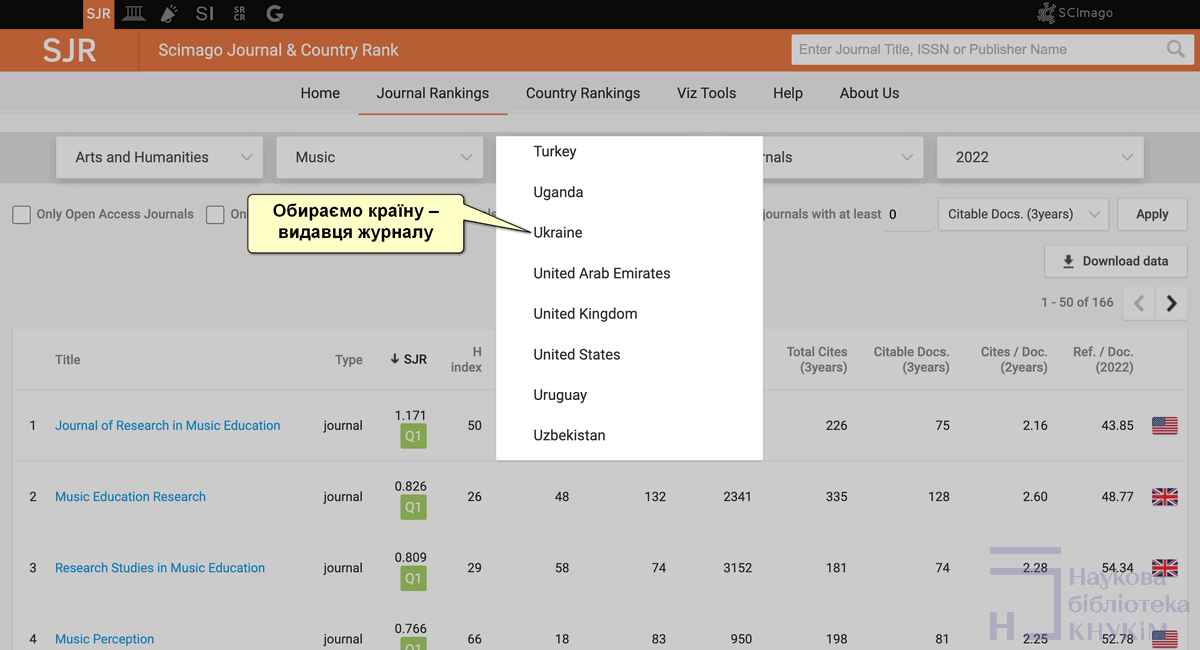The image size is (1200, 650).
Task: Tick the second checkbox next to Open Access
Action: pos(215,214)
